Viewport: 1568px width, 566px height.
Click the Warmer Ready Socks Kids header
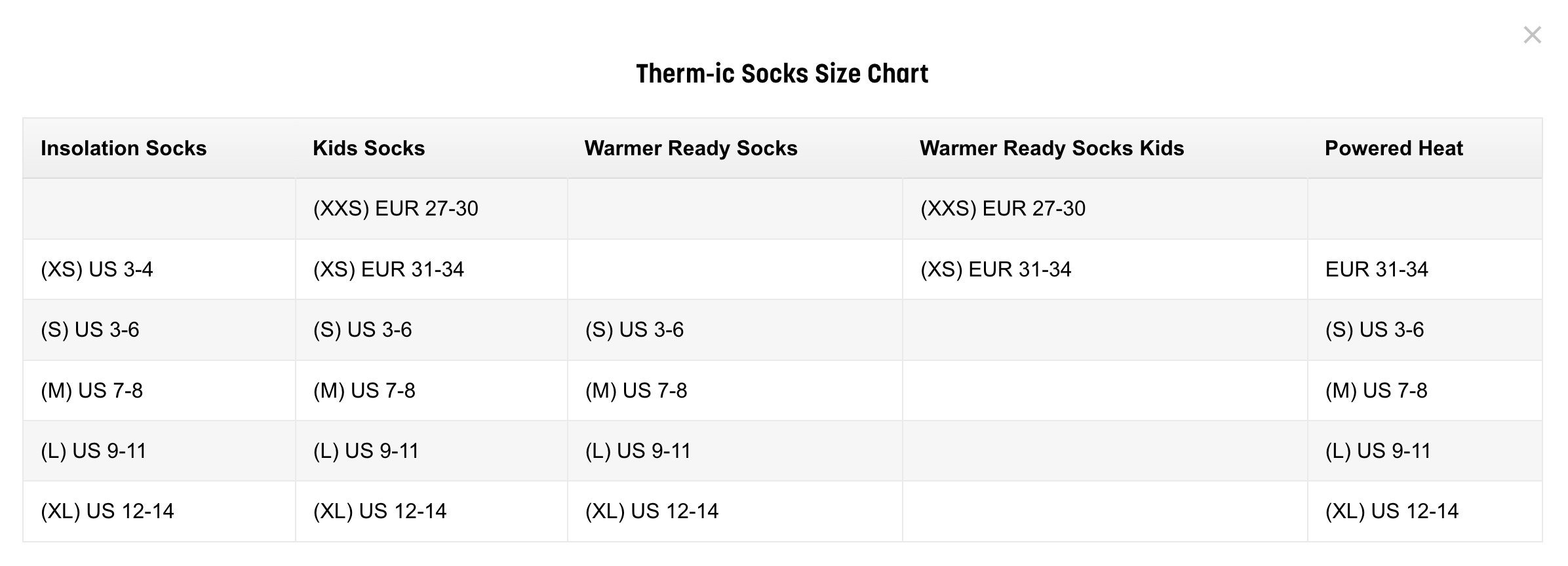click(1051, 148)
